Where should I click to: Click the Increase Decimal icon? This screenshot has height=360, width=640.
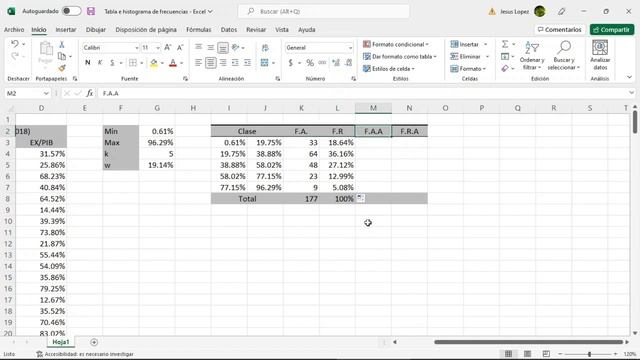(336, 63)
